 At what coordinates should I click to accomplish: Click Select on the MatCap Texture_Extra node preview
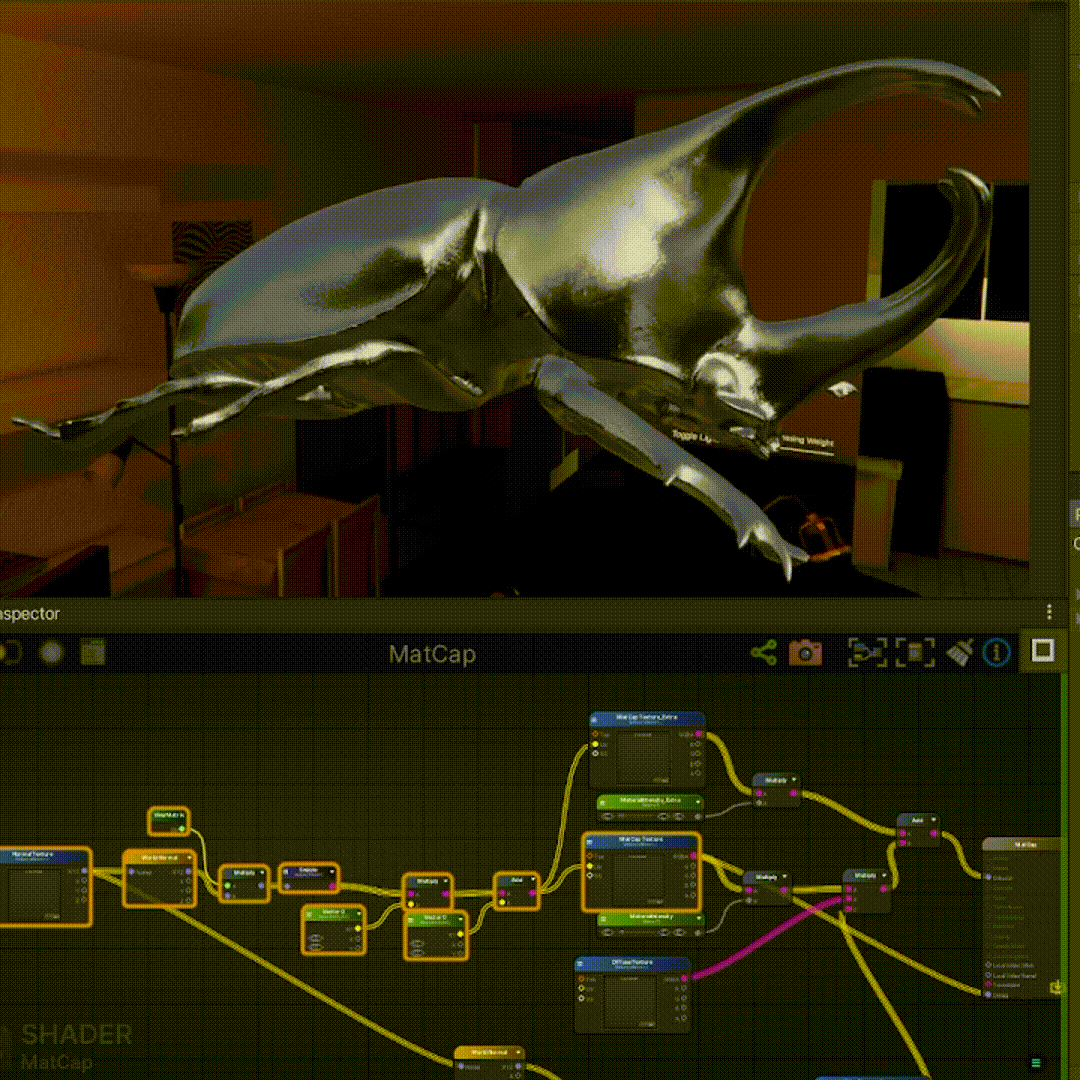click(660, 779)
